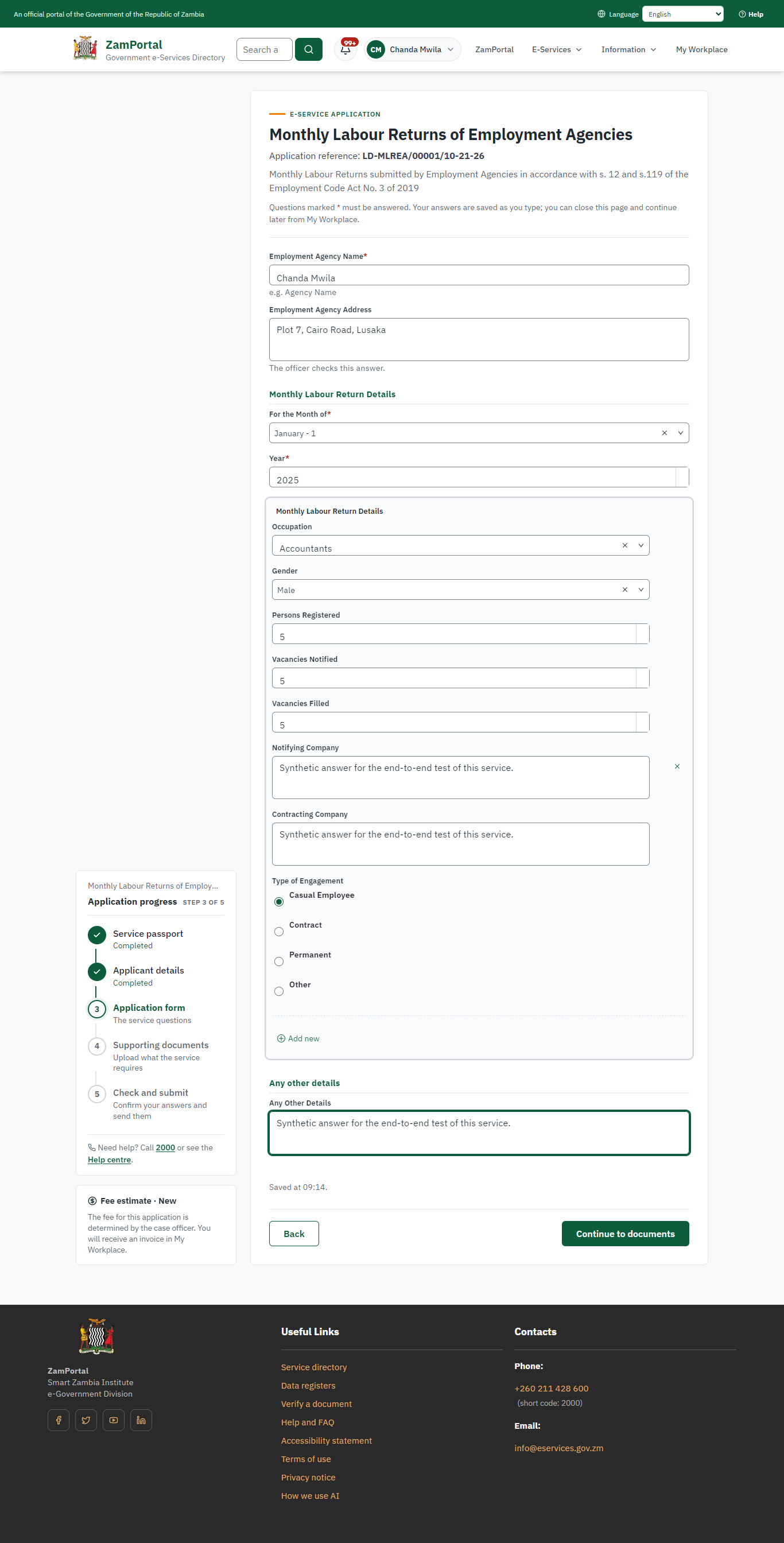This screenshot has height=1543, width=784.
Task: Open the Facebook social icon in footer
Action: [59, 1420]
